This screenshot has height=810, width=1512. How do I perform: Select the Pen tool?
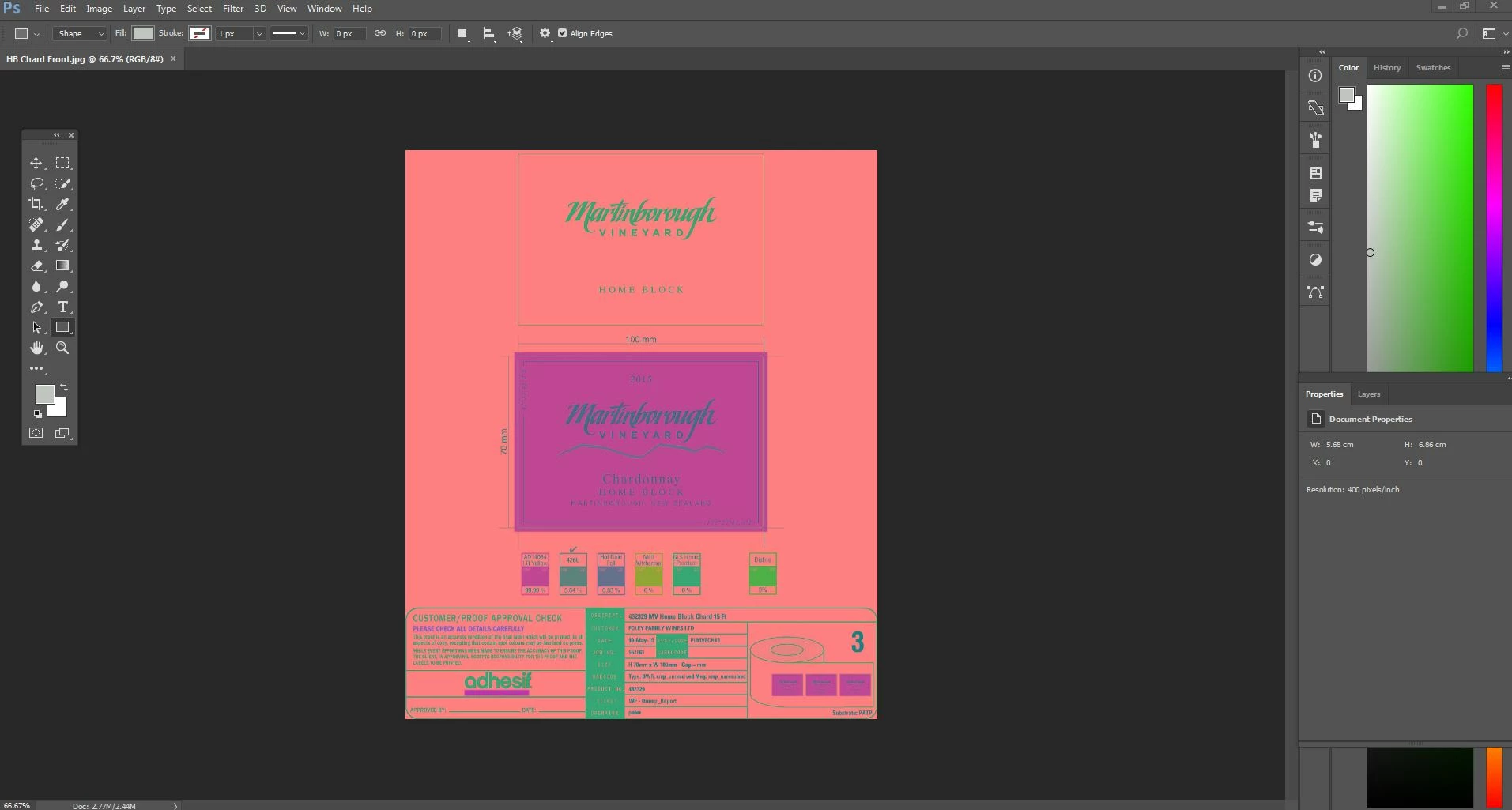36,307
